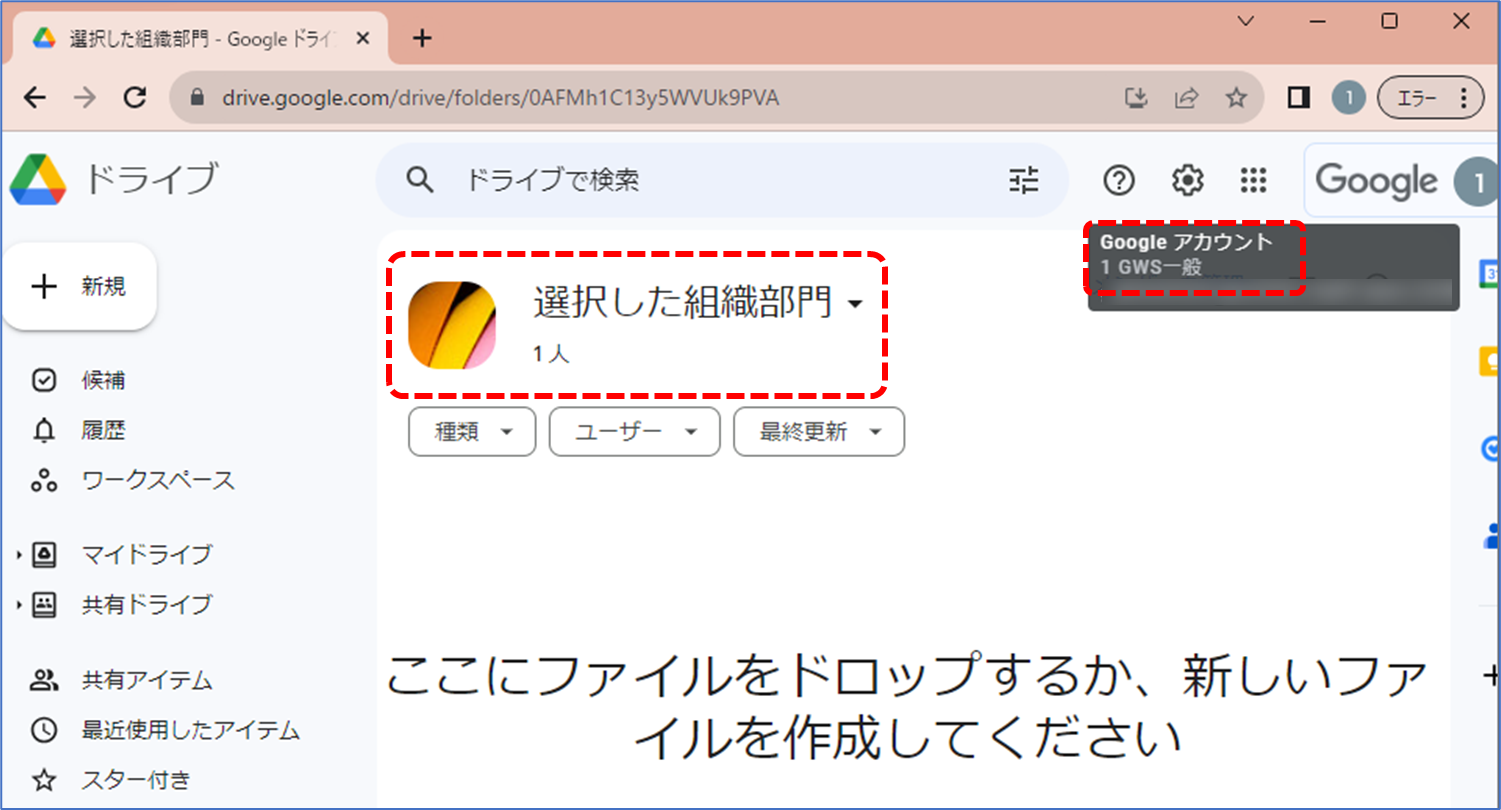Open Drive settings gear icon

tap(1187, 180)
